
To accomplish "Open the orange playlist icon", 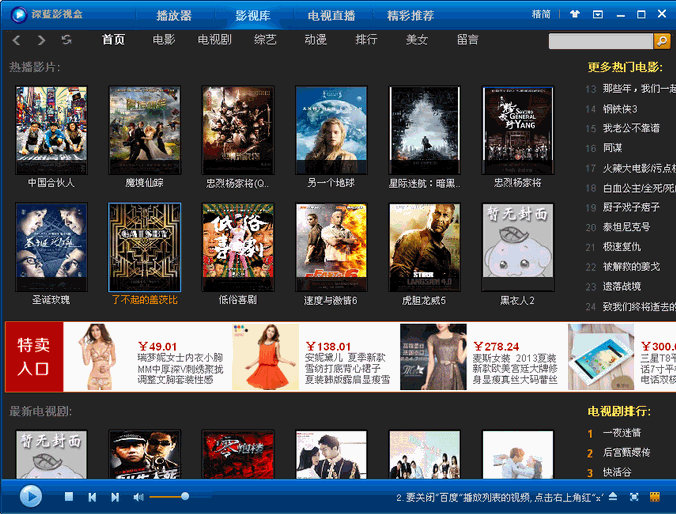I will (654, 497).
